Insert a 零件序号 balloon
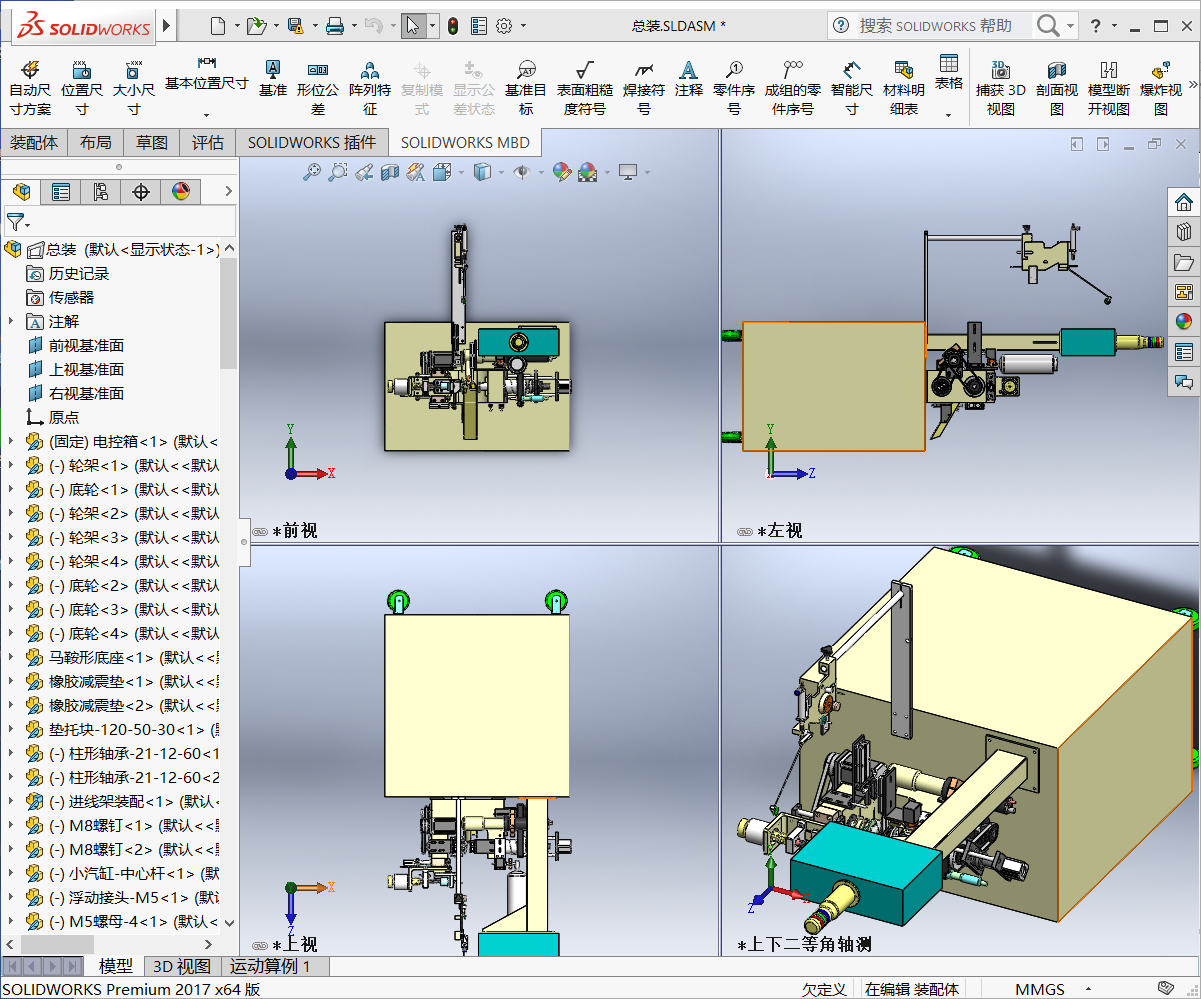Viewport: 1201px width, 999px height. coord(734,86)
